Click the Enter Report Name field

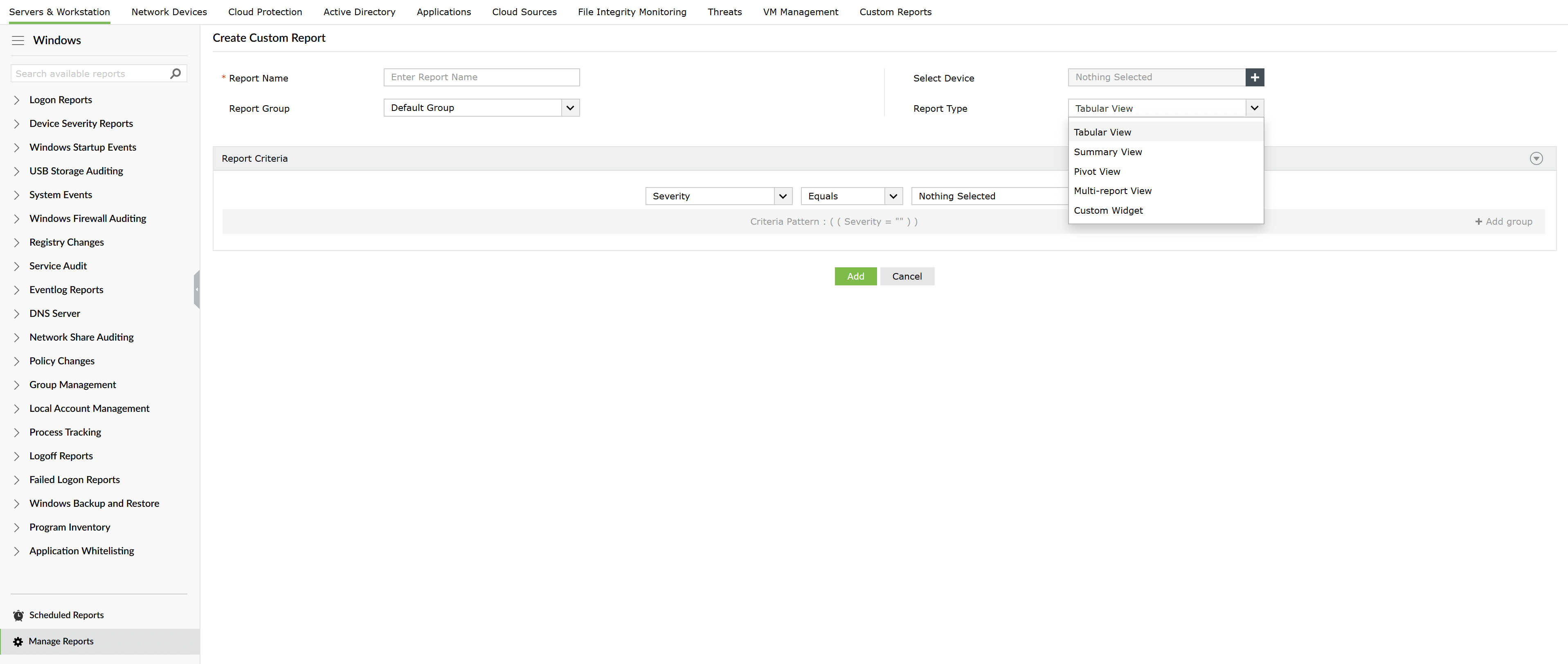point(481,77)
